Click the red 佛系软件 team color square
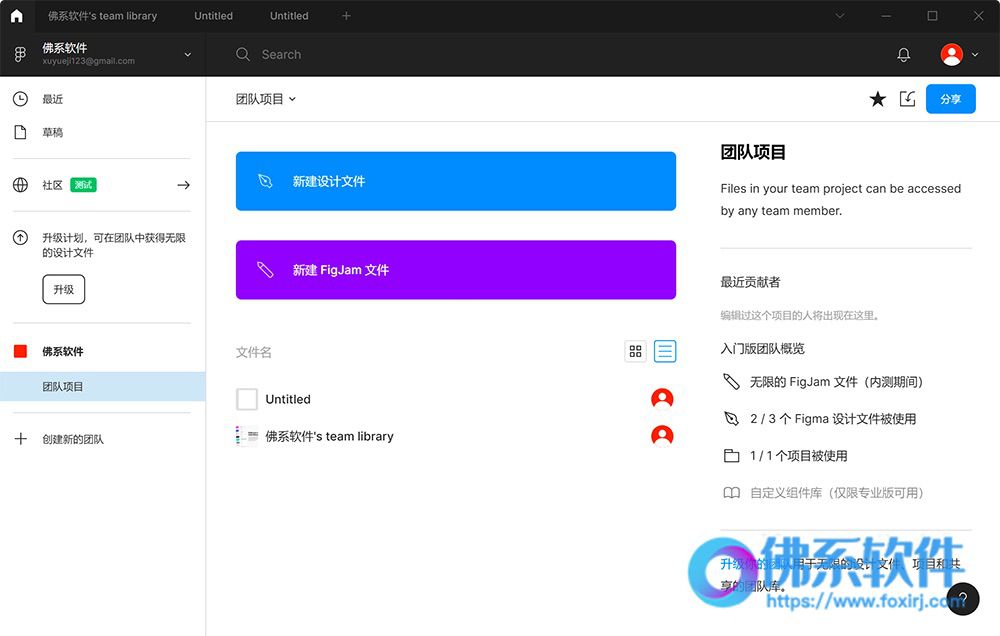Image resolution: width=1000 pixels, height=636 pixels. [x=20, y=351]
